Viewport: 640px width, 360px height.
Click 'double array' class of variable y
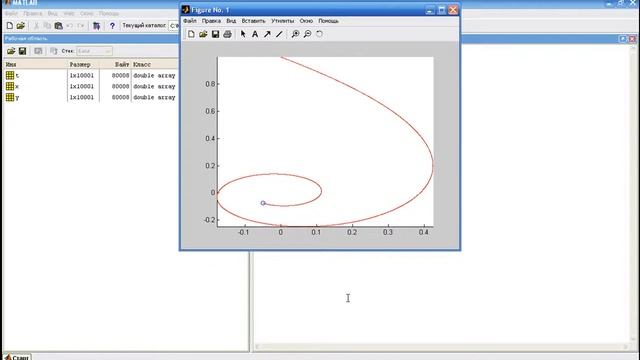point(154,97)
